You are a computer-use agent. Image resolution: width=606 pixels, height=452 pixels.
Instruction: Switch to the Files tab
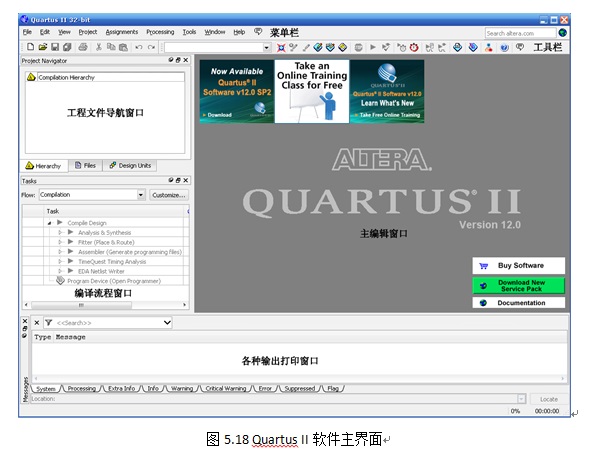(x=85, y=165)
